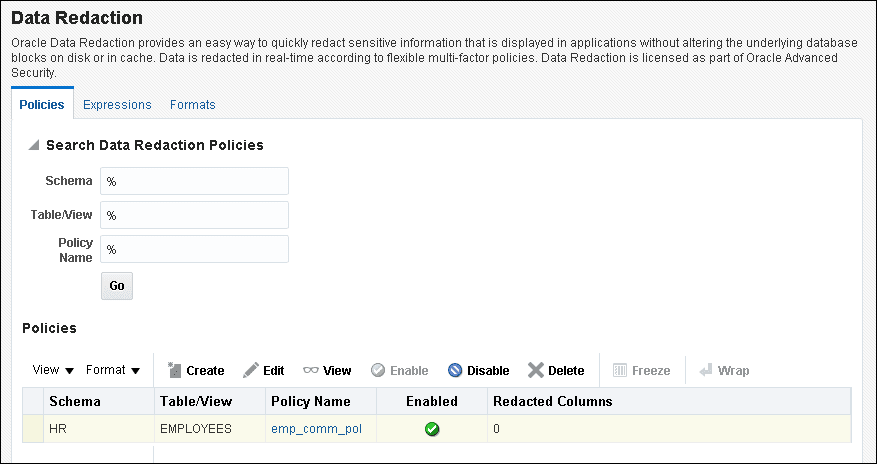The image size is (877, 464).
Task: Switch to the Formats tab
Action: click(192, 104)
